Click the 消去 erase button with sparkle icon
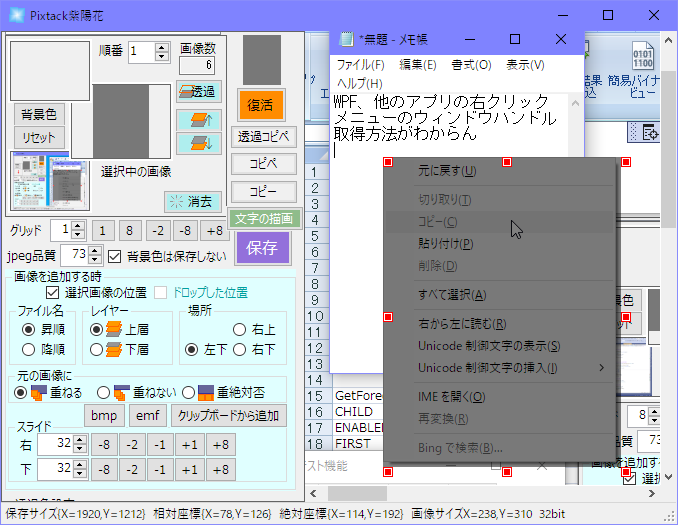This screenshot has height=525, width=678. (x=193, y=202)
